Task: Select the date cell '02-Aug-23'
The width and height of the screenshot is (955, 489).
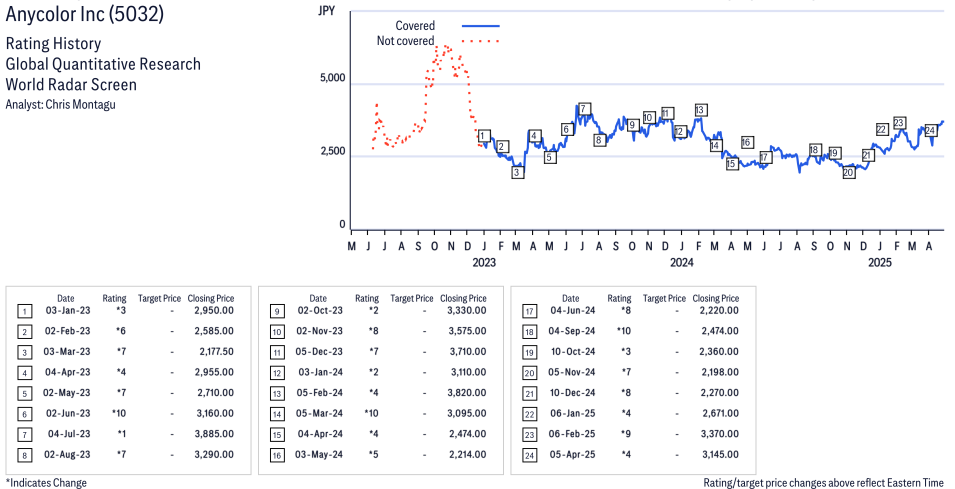Action: (67, 454)
